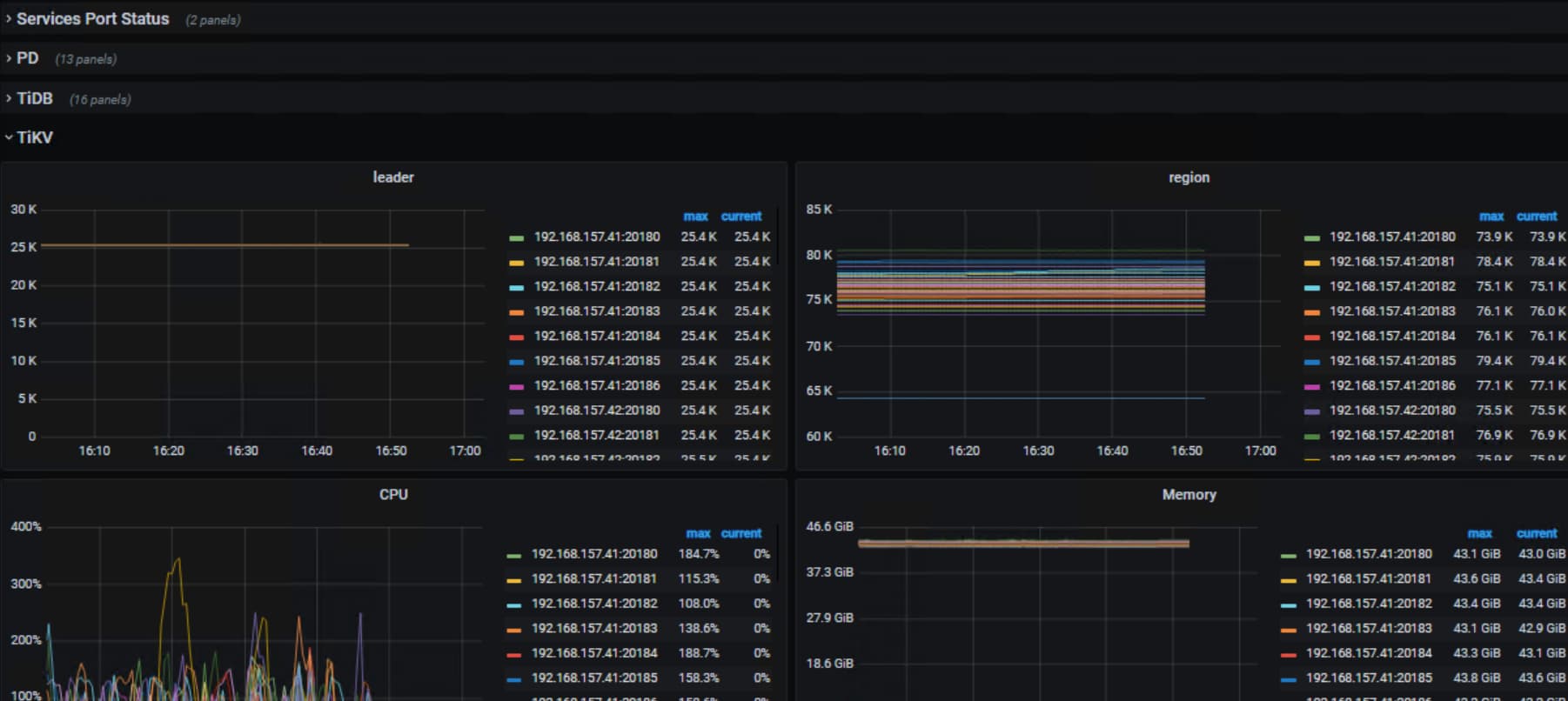The width and height of the screenshot is (1568, 701).
Task: Open the CPU panel title menu
Action: click(x=393, y=494)
